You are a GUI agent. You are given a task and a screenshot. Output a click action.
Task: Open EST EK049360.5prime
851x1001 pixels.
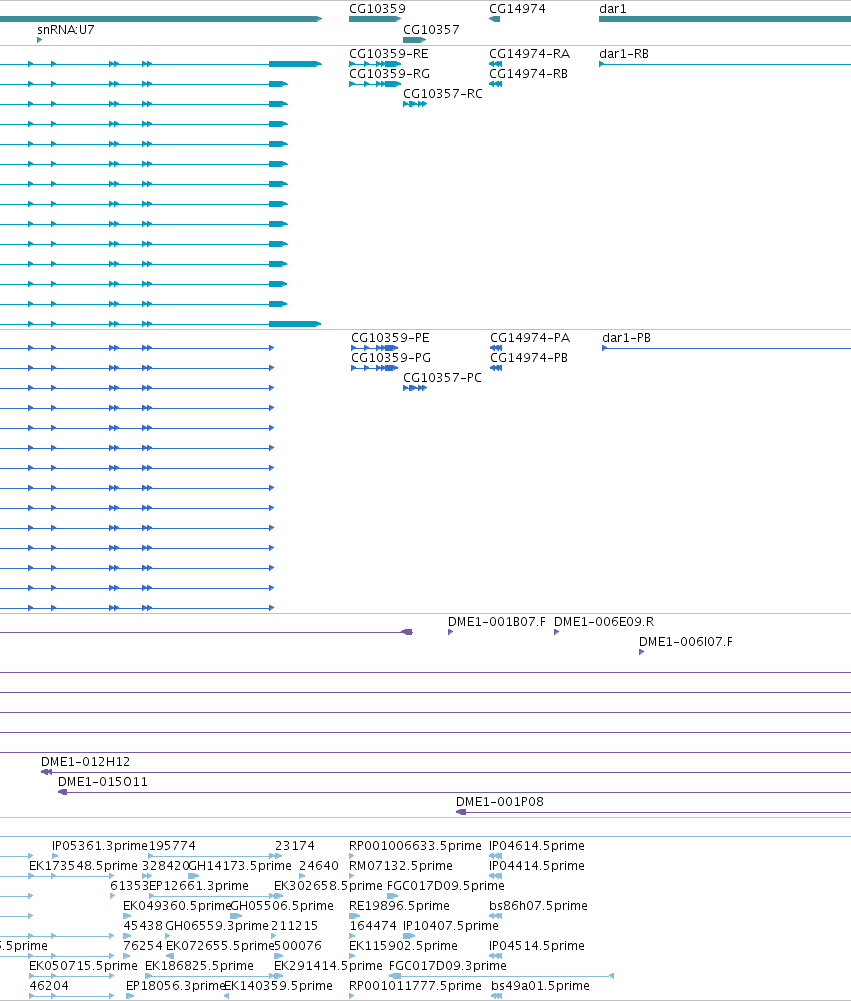click(177, 906)
